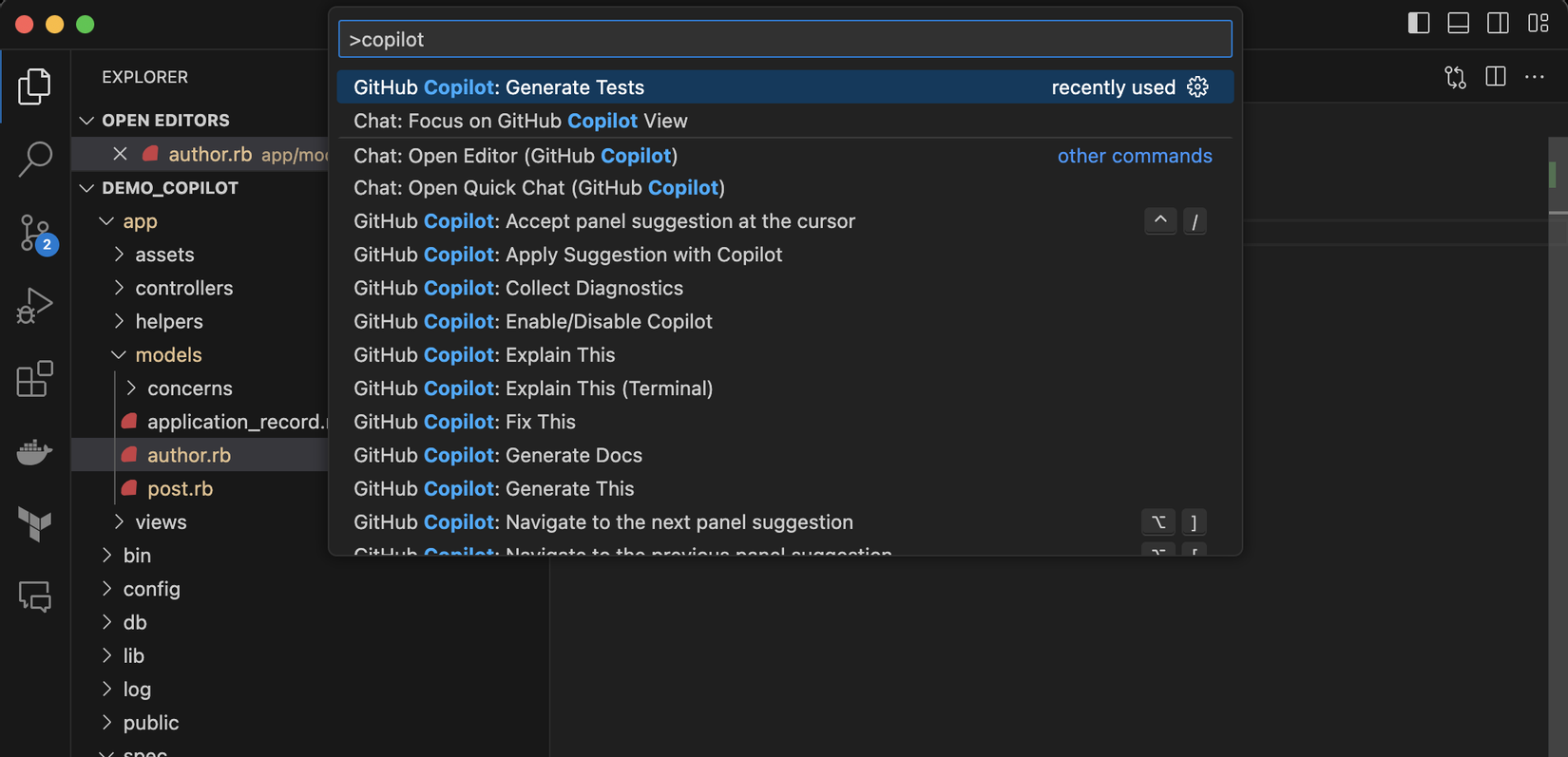Open the Copilot Chat view icon

35,596
